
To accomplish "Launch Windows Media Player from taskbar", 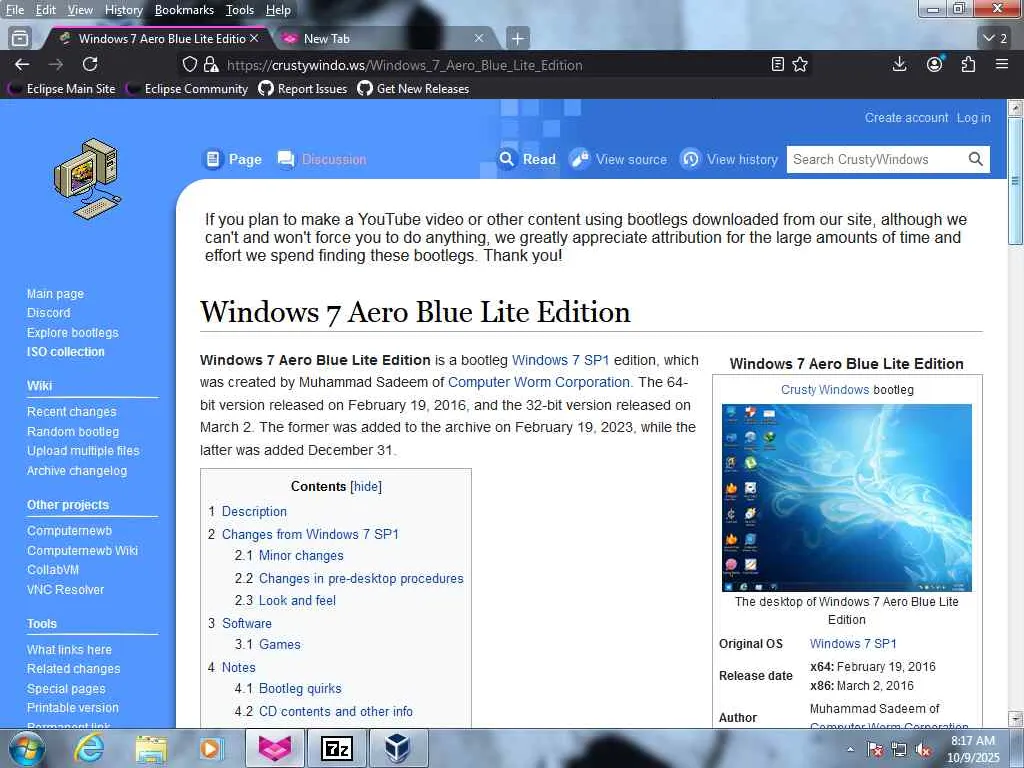I will [x=211, y=748].
